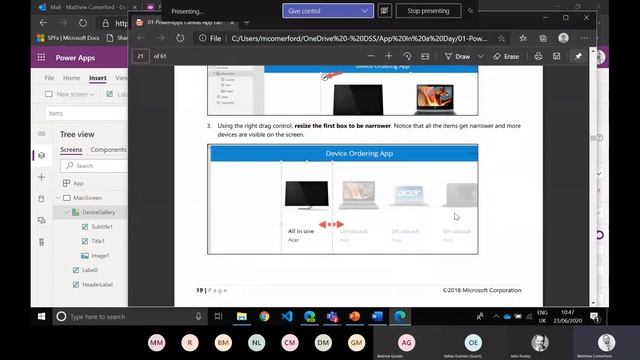Image resolution: width=640 pixels, height=360 pixels.
Task: Click the Windows Start button
Action: [41, 316]
